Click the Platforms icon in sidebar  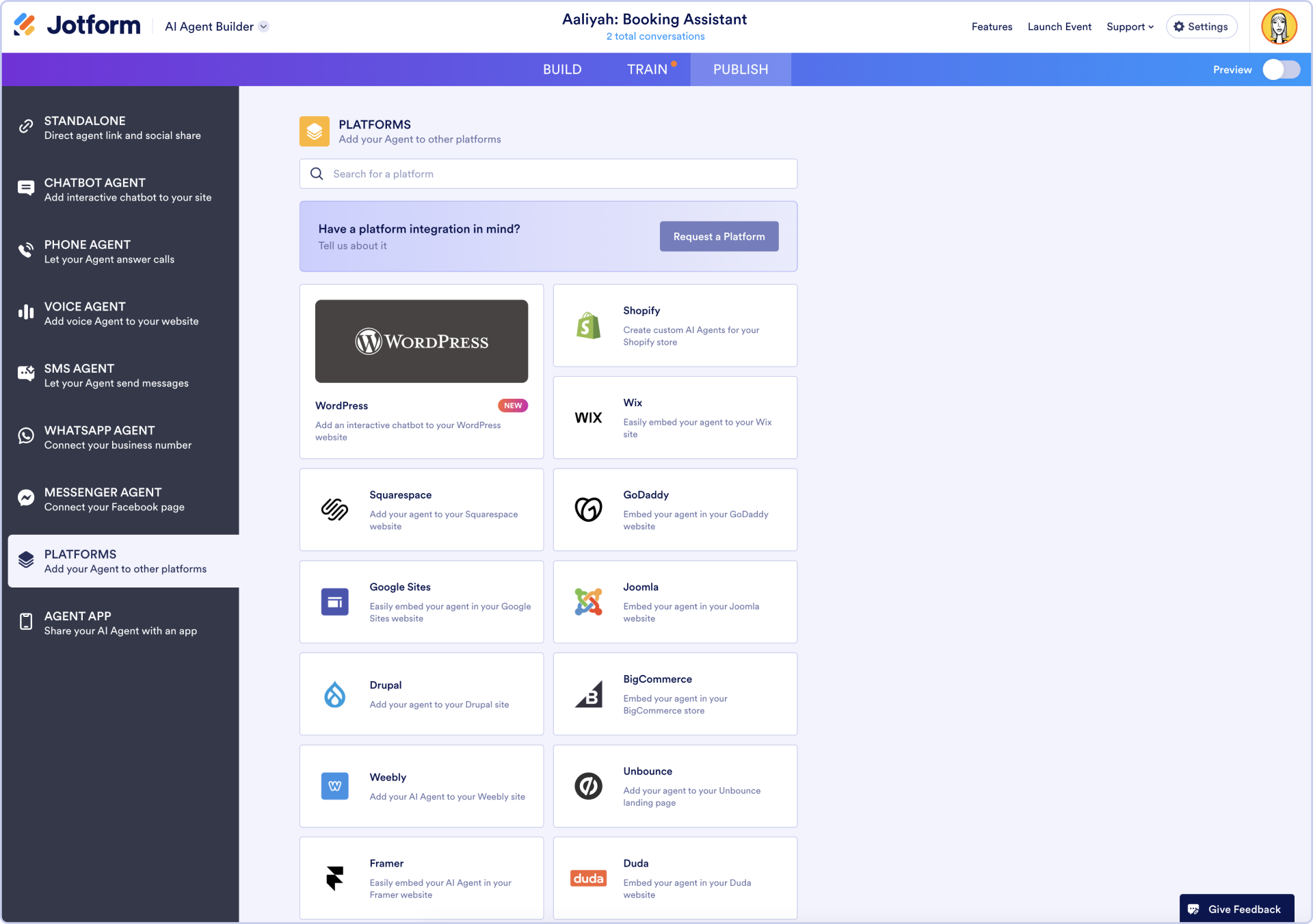pyautogui.click(x=26, y=560)
